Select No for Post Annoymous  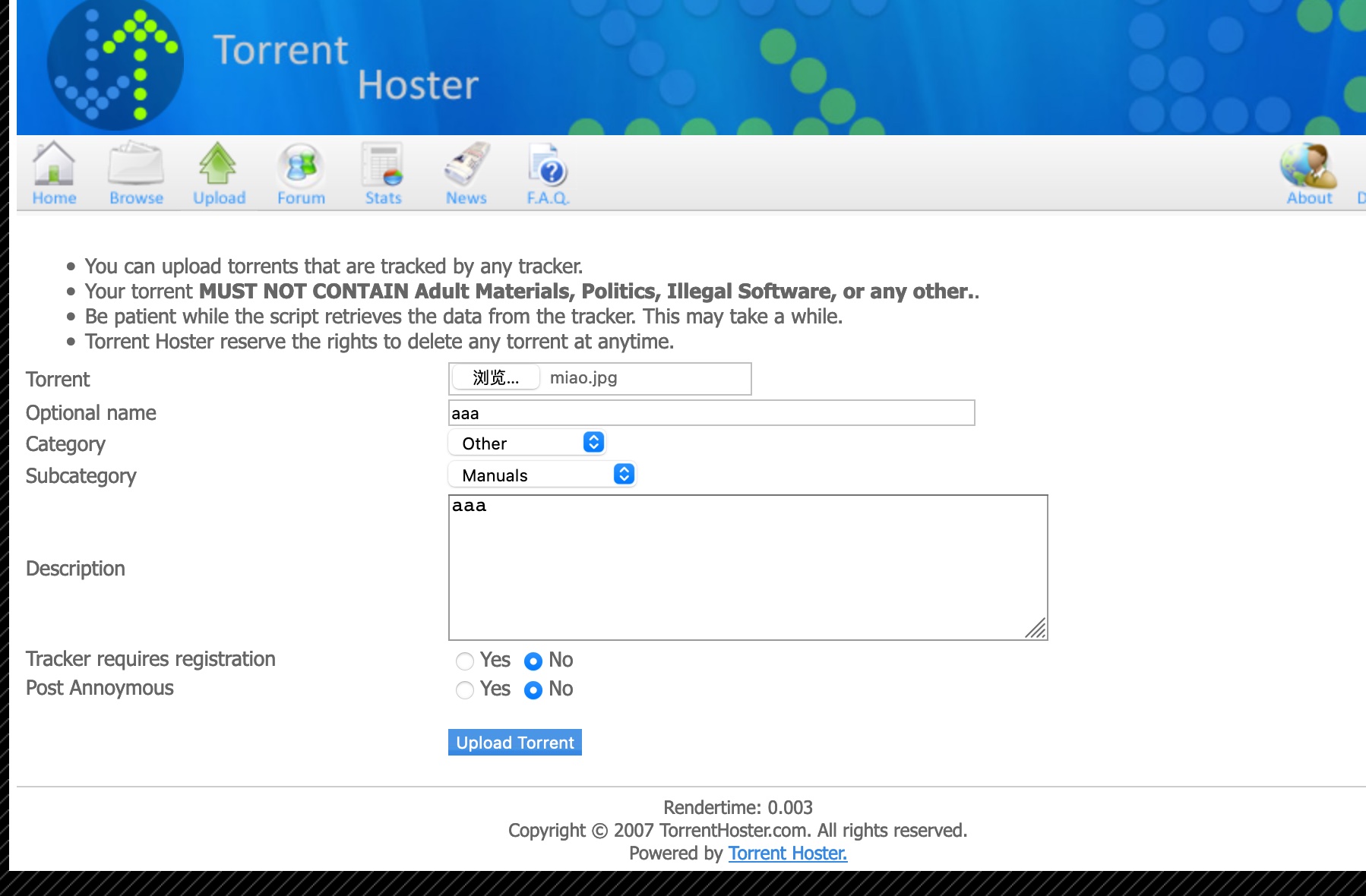pyautogui.click(x=533, y=690)
